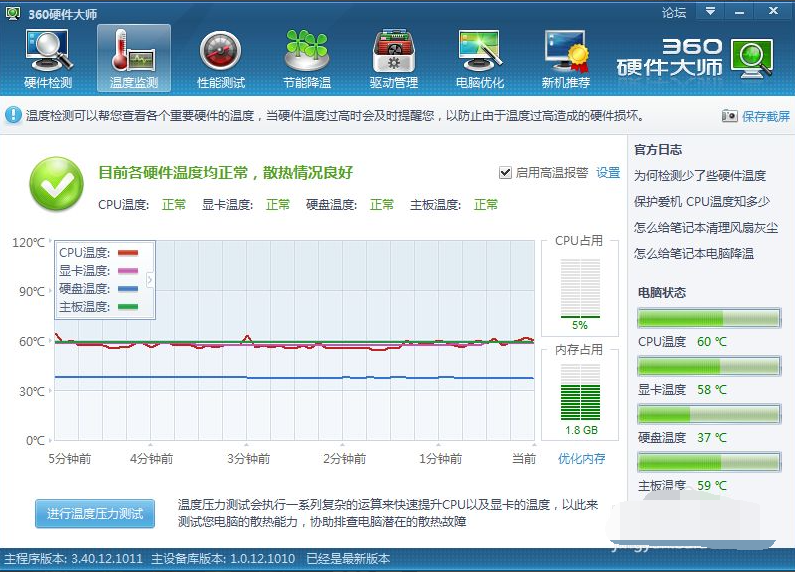Viewport: 795px width, 572px height.
Task: Click the red CPU温度 legend swatch
Action: [128, 253]
